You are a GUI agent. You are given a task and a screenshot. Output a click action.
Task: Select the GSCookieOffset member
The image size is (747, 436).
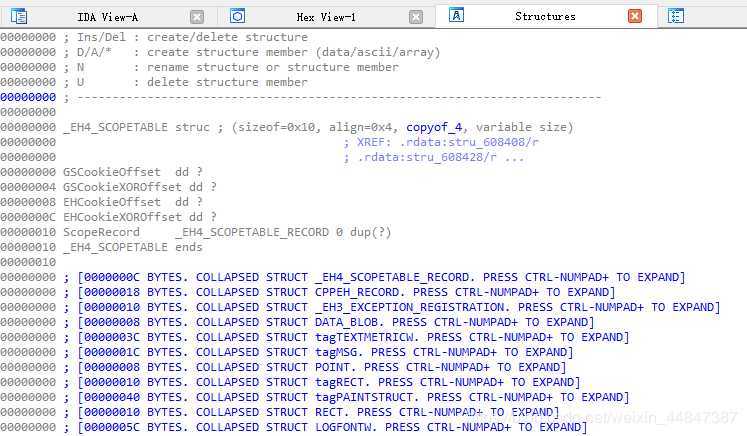tap(111, 172)
